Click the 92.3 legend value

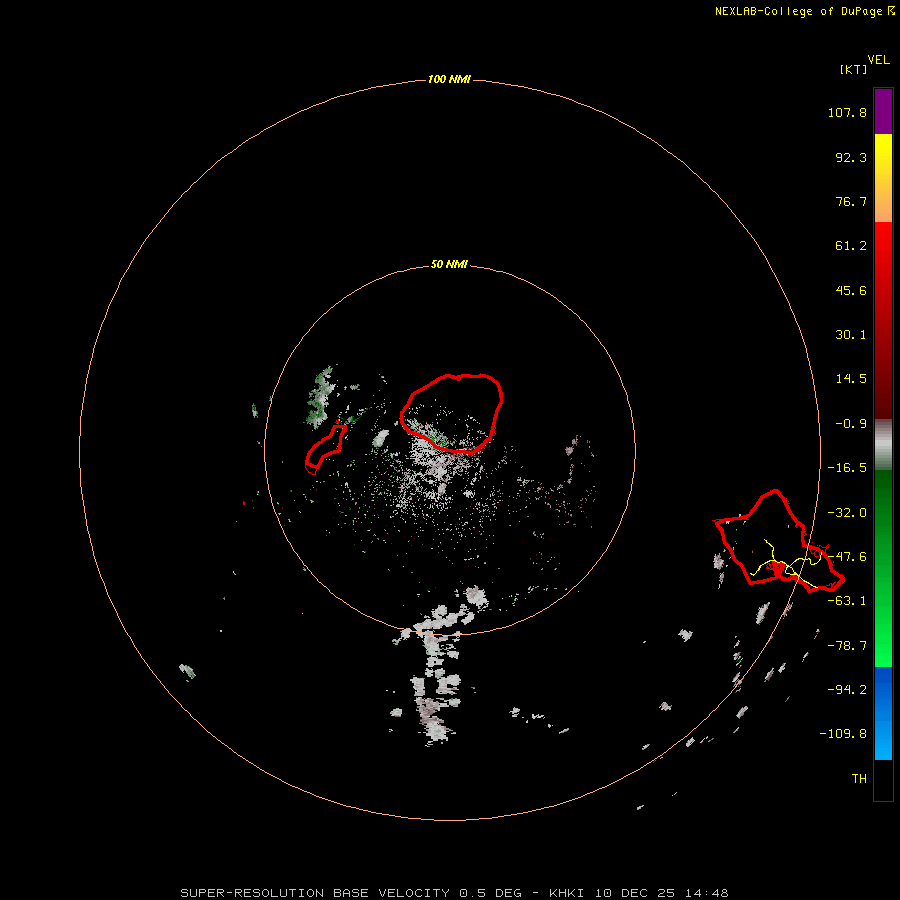(x=851, y=157)
